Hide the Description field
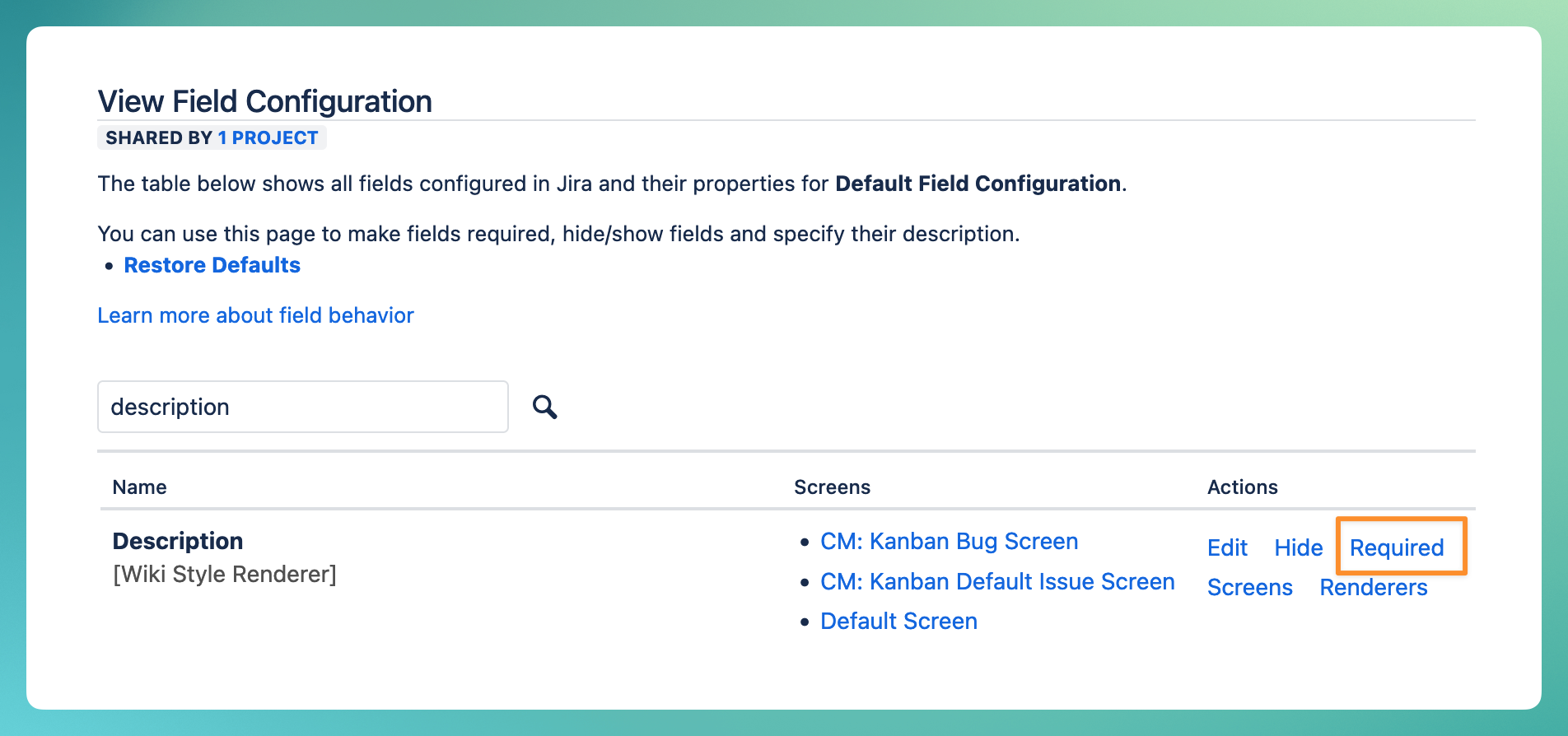This screenshot has width=1568, height=736. click(1298, 547)
